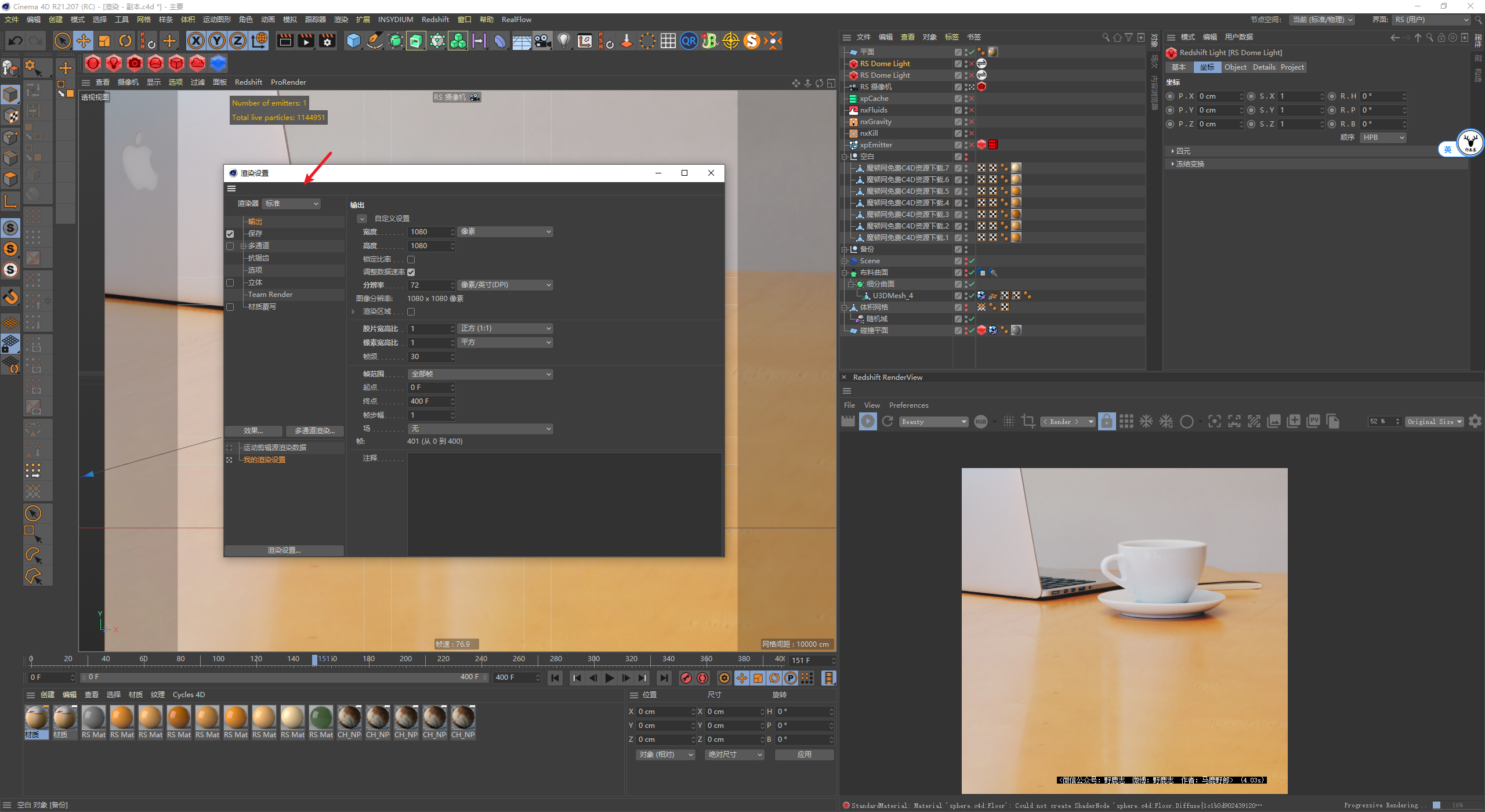
Task: Expand the 冻结变换 section
Action: pyautogui.click(x=1189, y=164)
